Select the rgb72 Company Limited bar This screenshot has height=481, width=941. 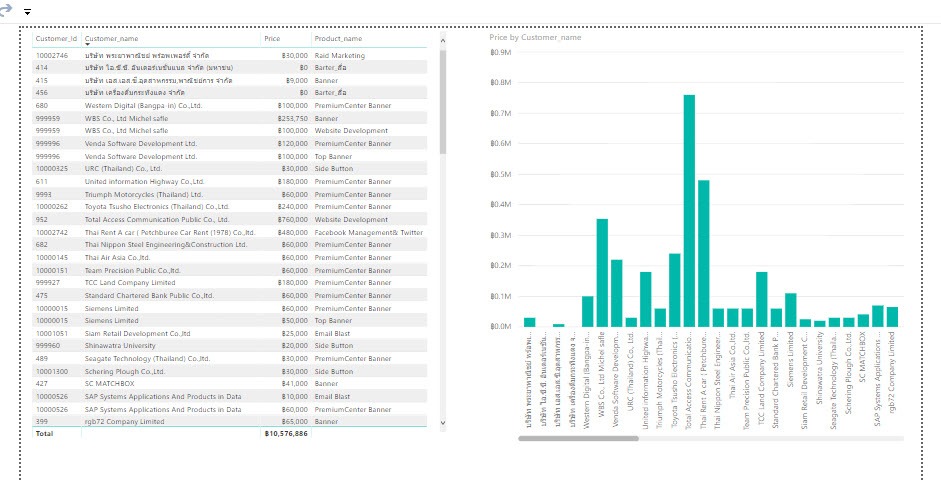click(x=892, y=316)
